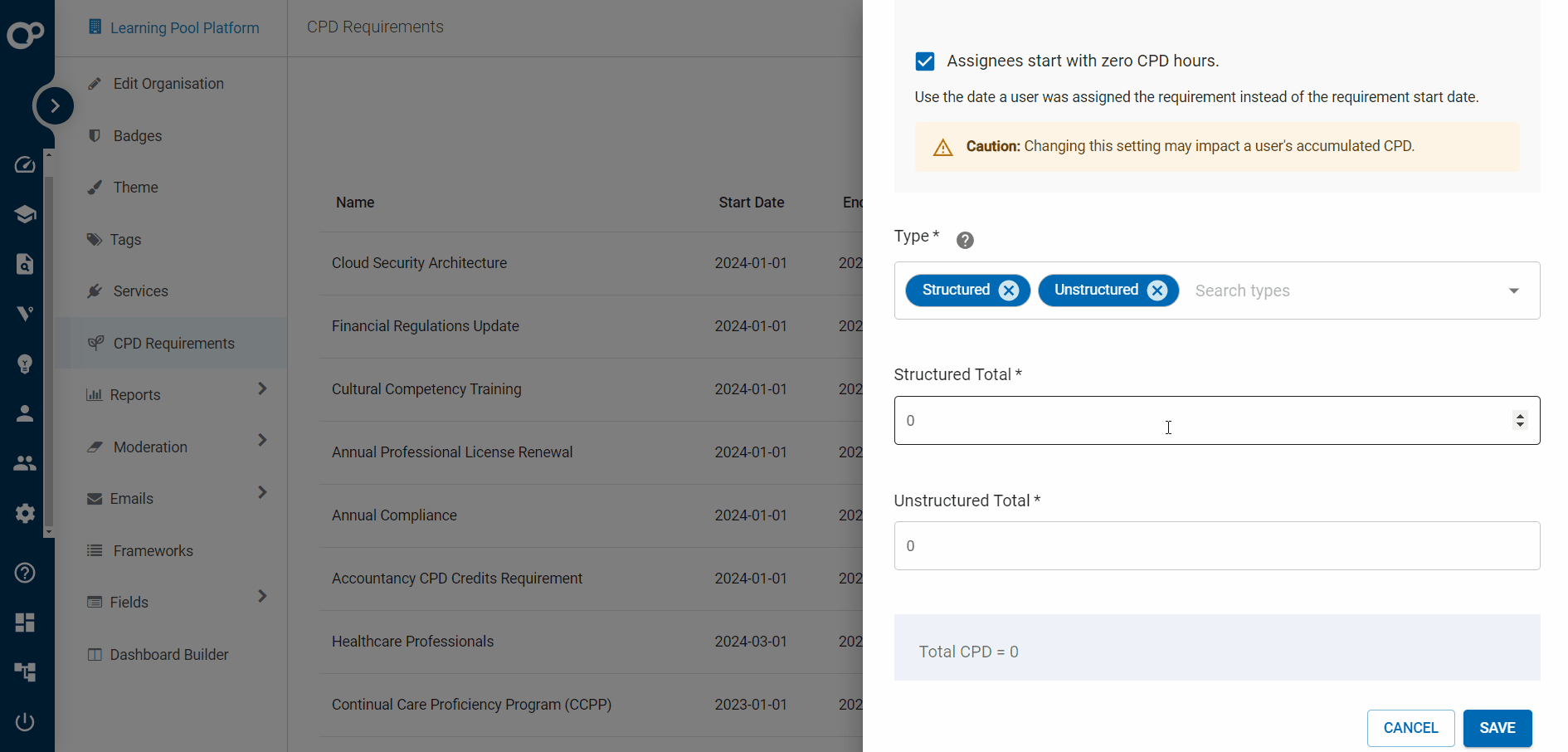Remove the Unstructured type chip
1568x752 pixels.
[x=1157, y=290]
